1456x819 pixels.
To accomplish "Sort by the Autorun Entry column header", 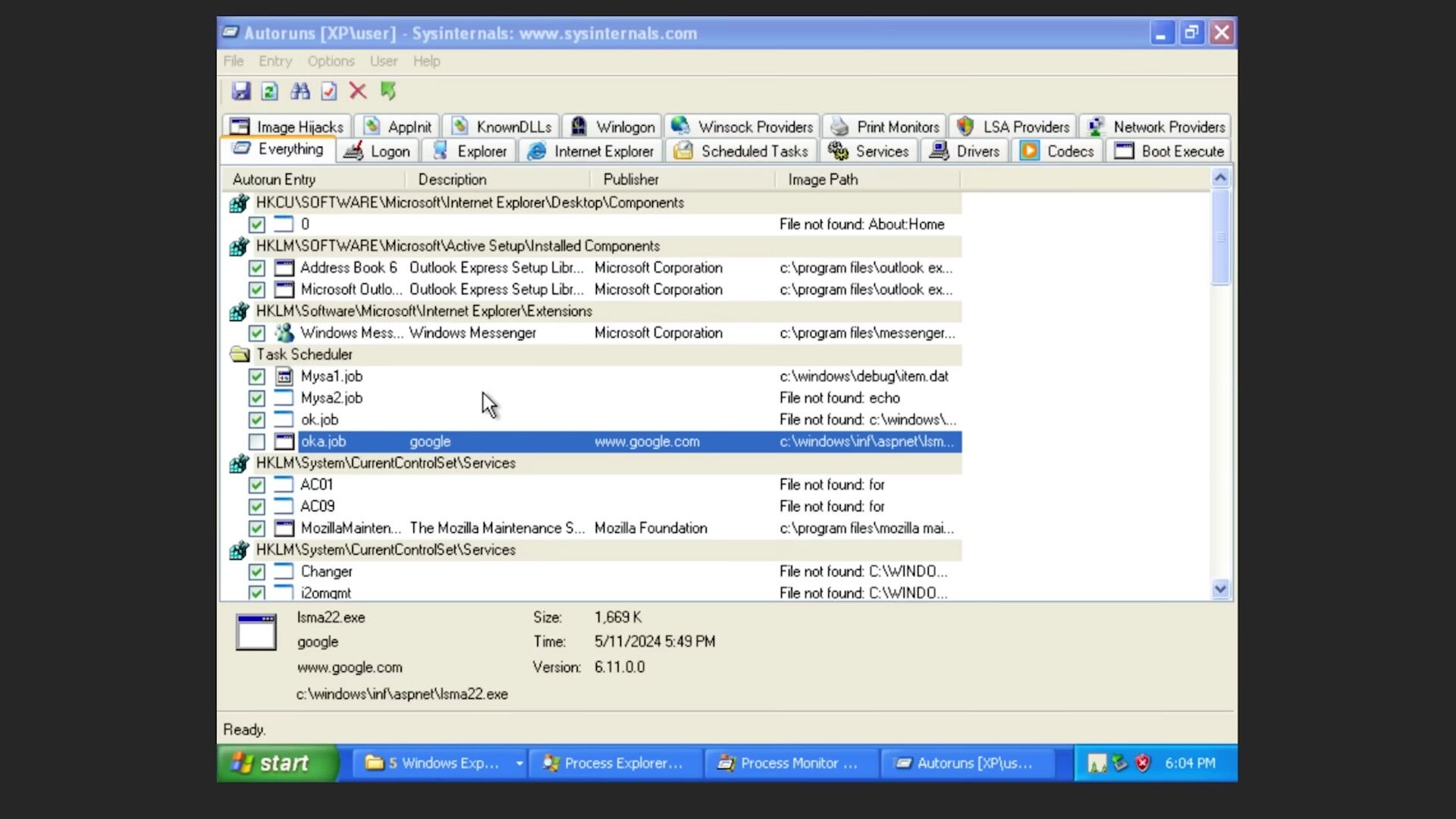I will pos(313,180).
